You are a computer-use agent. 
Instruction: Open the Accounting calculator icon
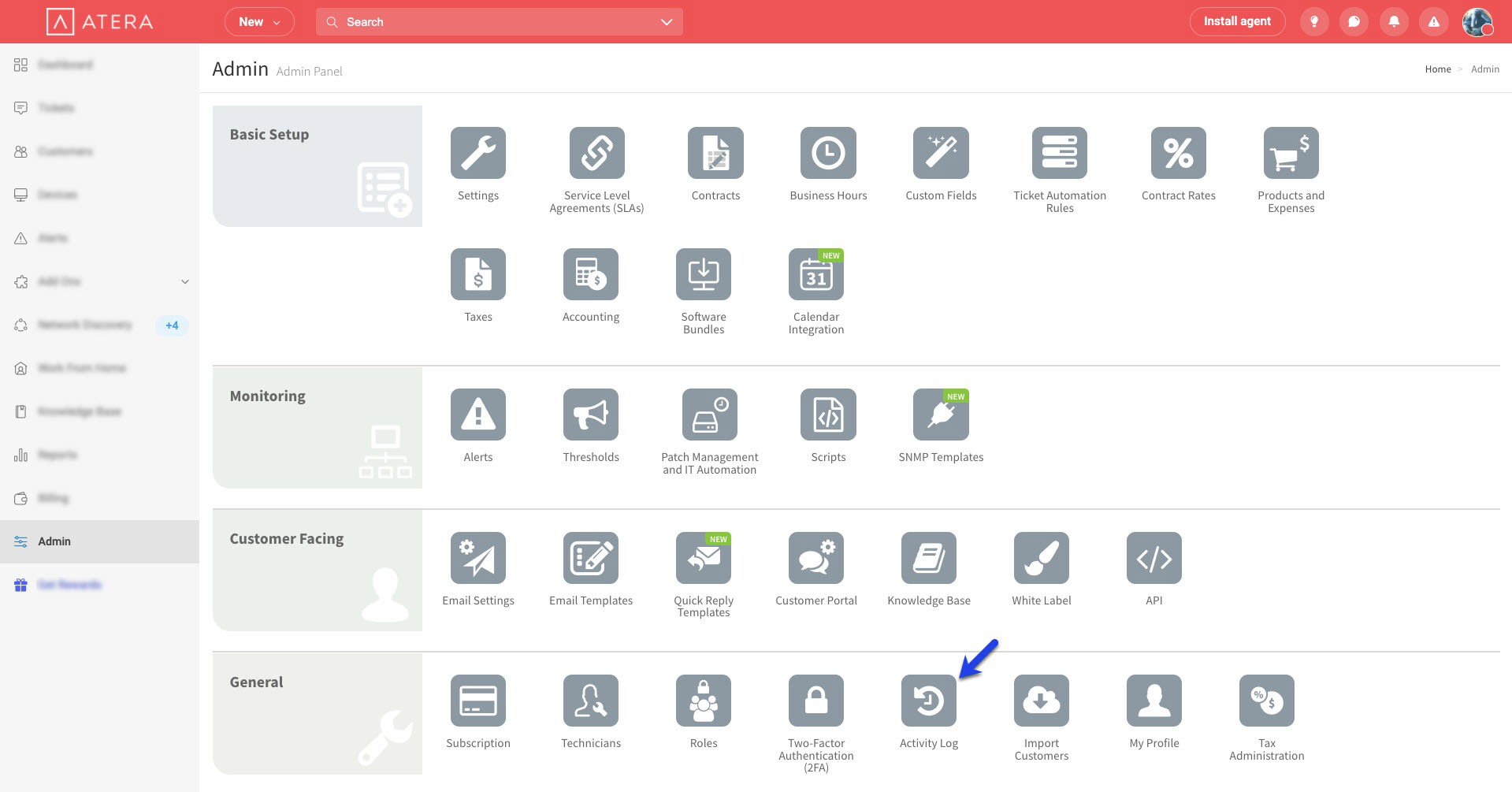(591, 274)
